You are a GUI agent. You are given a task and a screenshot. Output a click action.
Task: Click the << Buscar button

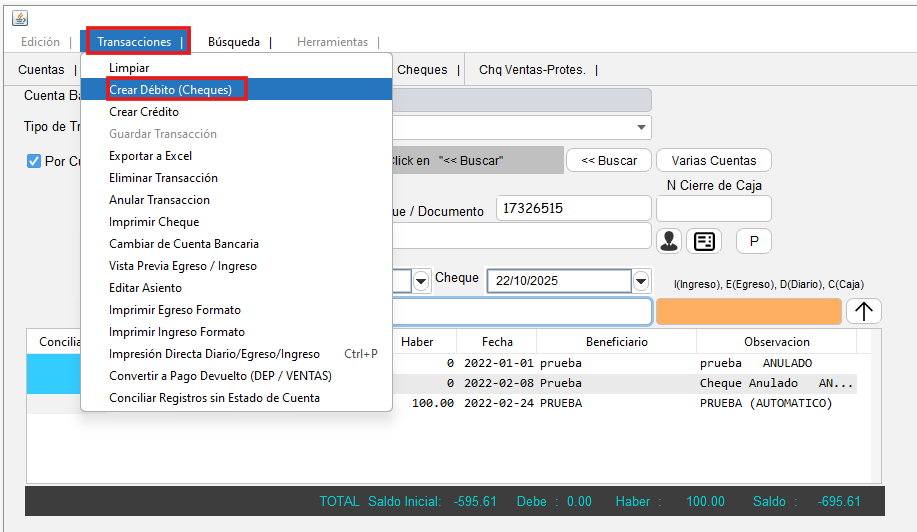pyautogui.click(x=609, y=160)
